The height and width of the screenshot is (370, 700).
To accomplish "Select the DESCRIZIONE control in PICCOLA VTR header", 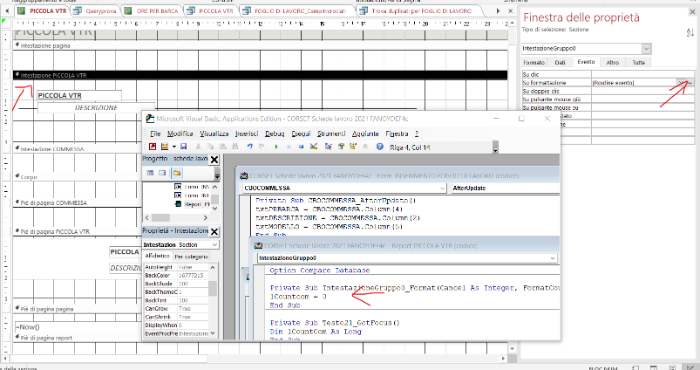I will click(x=96, y=108).
